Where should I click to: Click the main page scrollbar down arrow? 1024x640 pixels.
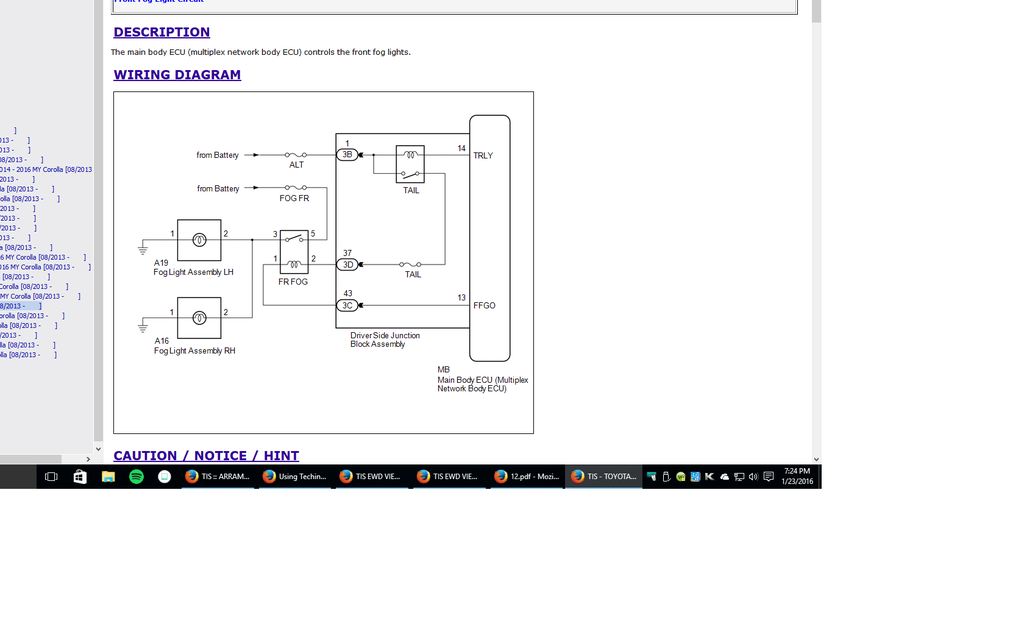[x=816, y=459]
